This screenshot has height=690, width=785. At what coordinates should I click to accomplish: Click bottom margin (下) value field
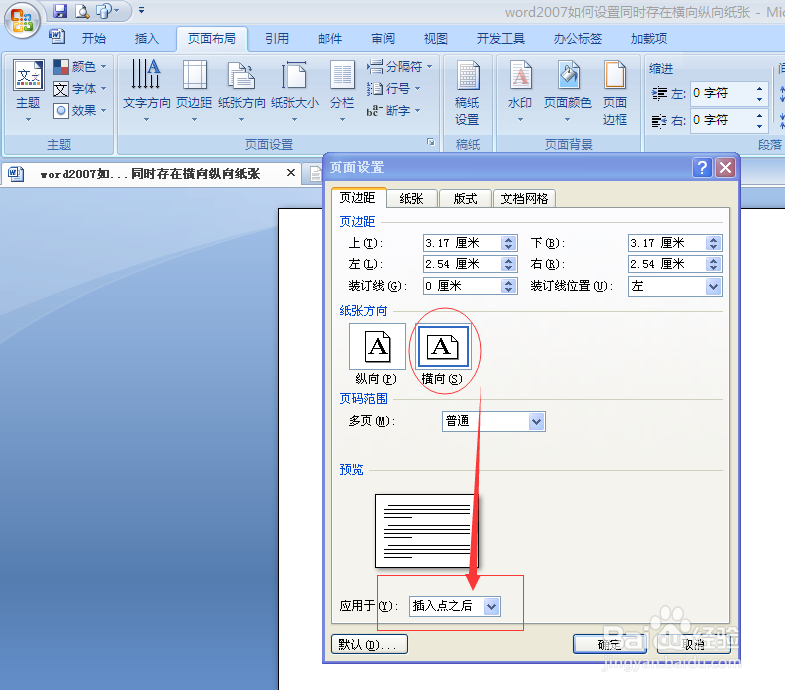(666, 243)
